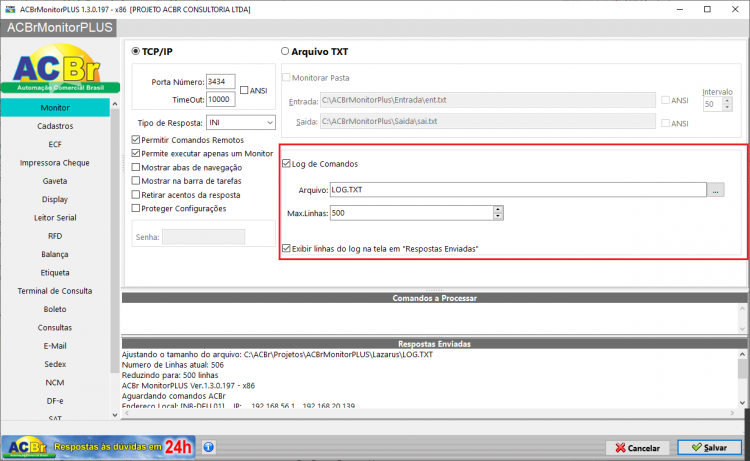
Task: Click the Porta Número input field
Action: click(x=221, y=82)
